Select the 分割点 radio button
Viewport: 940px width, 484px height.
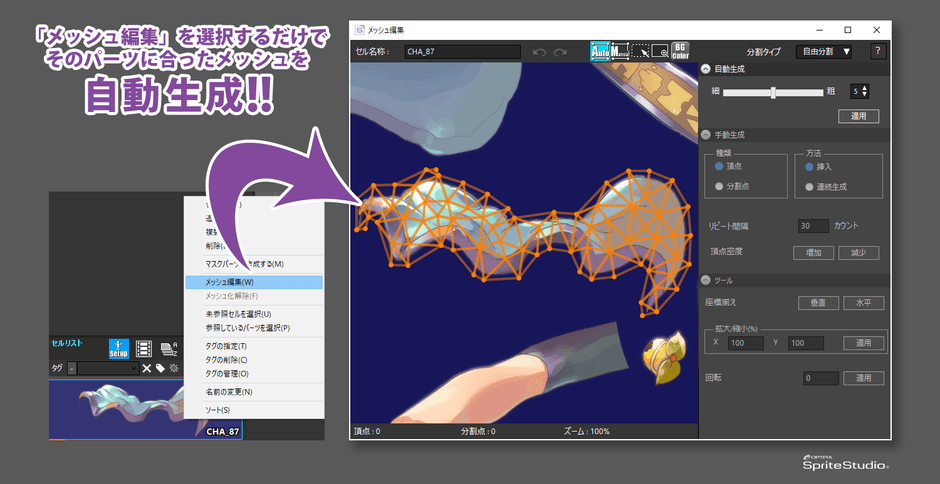click(x=718, y=186)
